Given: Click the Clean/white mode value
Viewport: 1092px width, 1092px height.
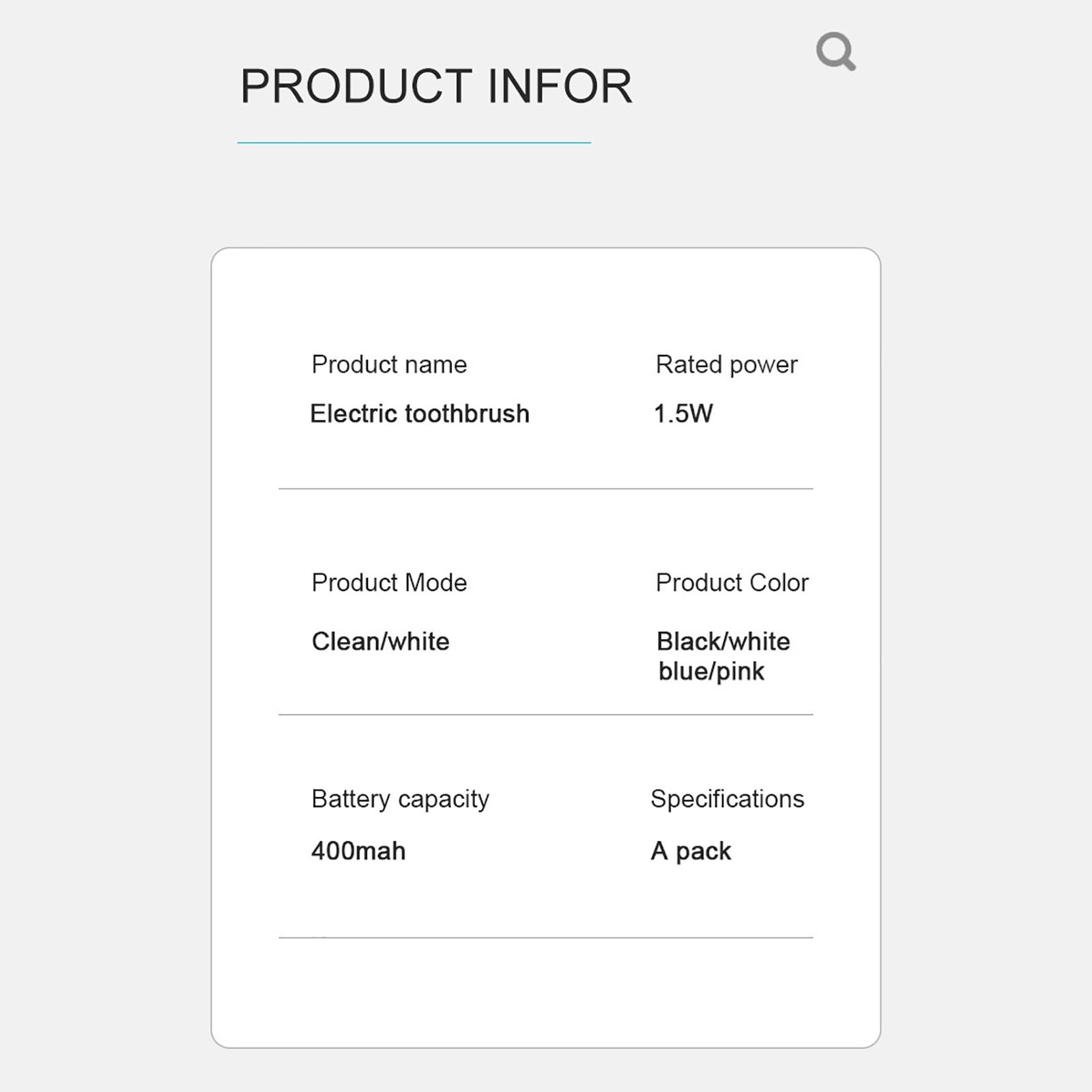Looking at the screenshot, I should (380, 642).
